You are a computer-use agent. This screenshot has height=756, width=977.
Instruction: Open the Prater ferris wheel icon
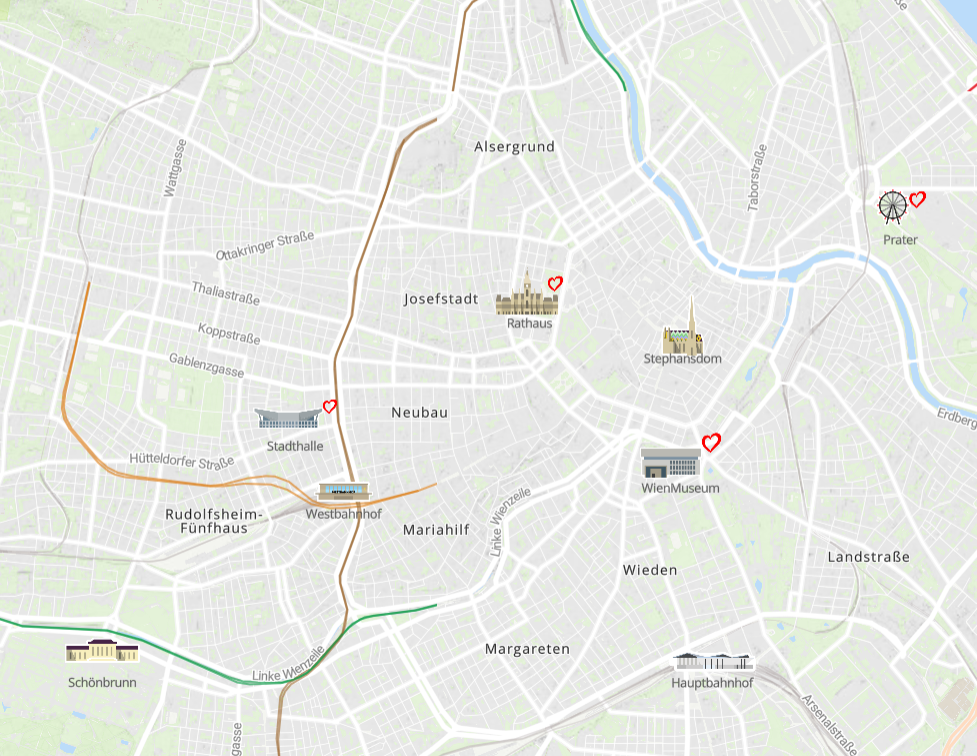point(892,208)
